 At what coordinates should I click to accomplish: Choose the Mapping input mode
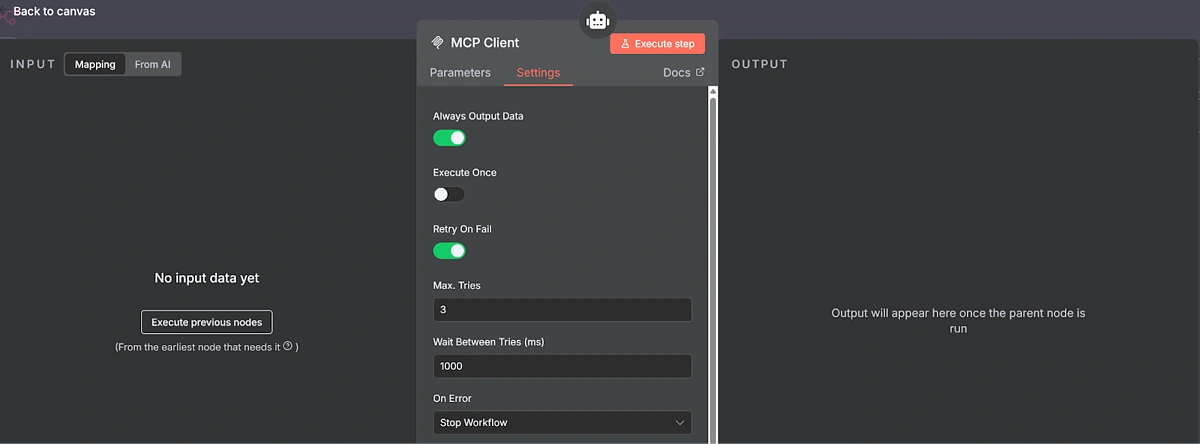tap(95, 64)
